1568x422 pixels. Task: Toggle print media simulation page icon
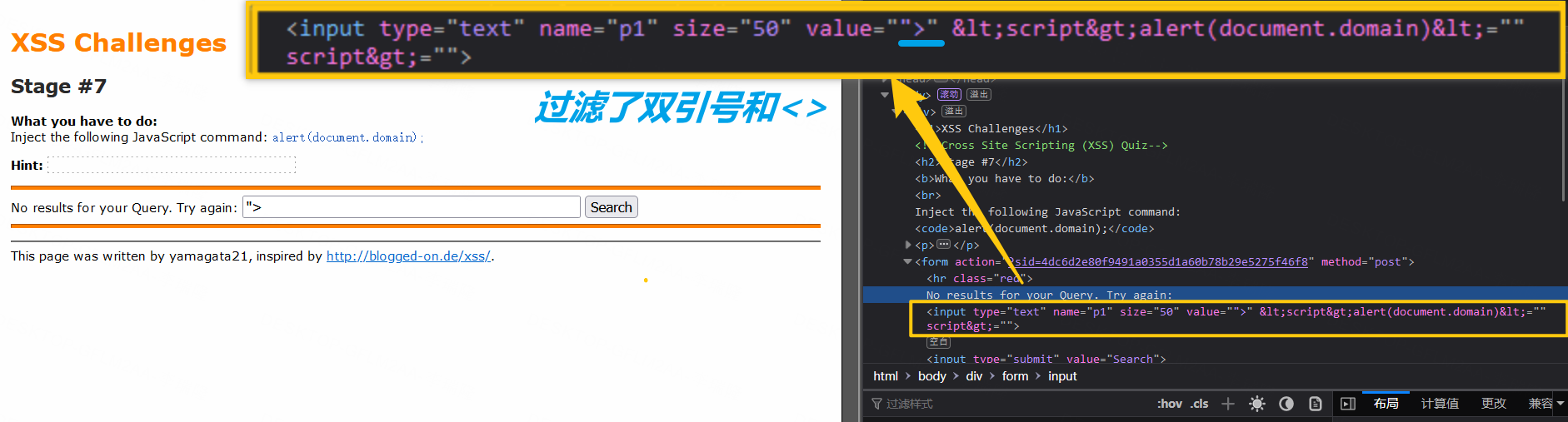(1316, 404)
